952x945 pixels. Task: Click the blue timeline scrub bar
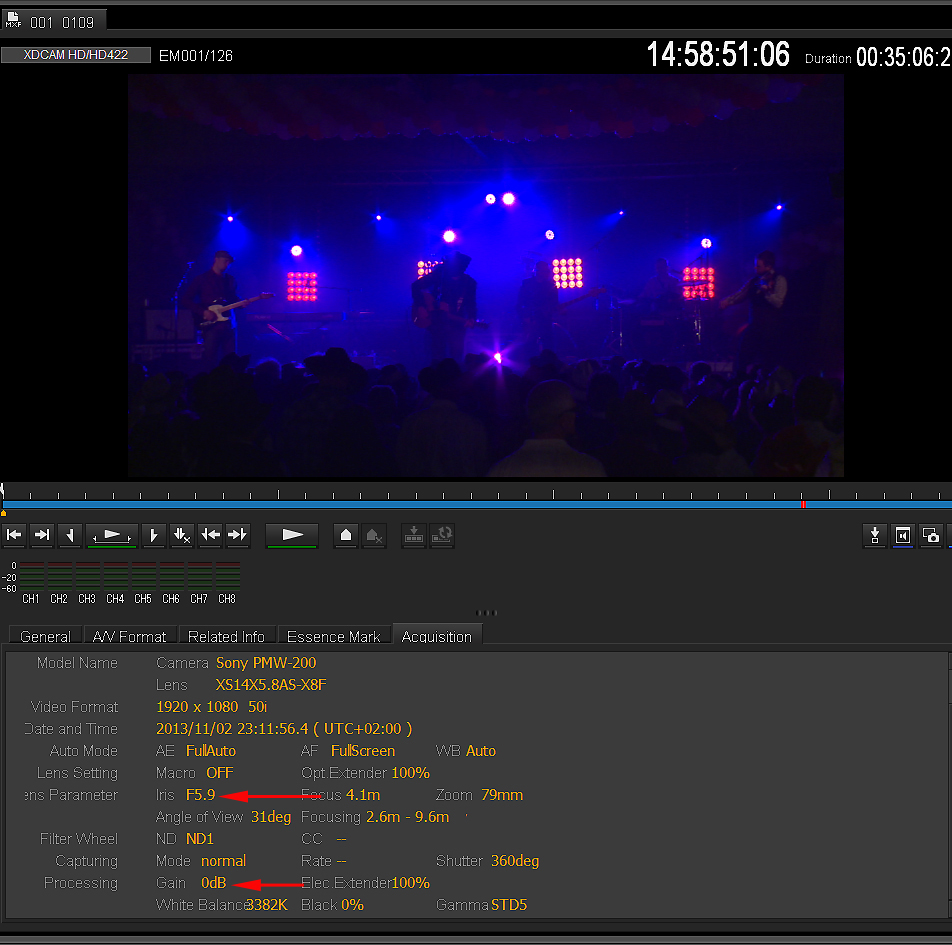(x=400, y=504)
